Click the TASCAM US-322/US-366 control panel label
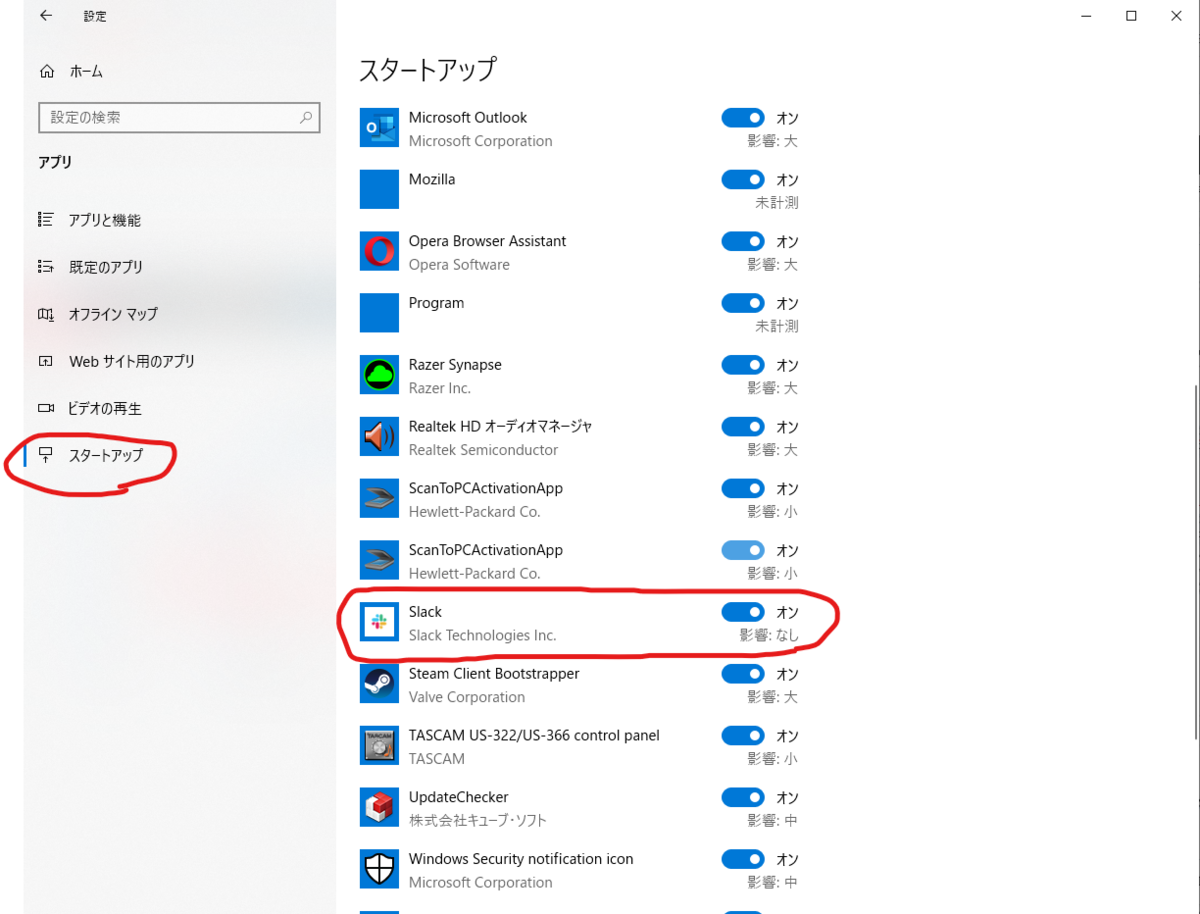 534,735
